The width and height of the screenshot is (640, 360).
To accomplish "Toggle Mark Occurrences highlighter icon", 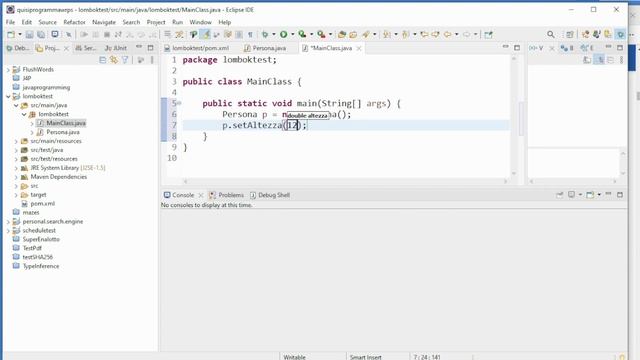I will click(x=206, y=35).
